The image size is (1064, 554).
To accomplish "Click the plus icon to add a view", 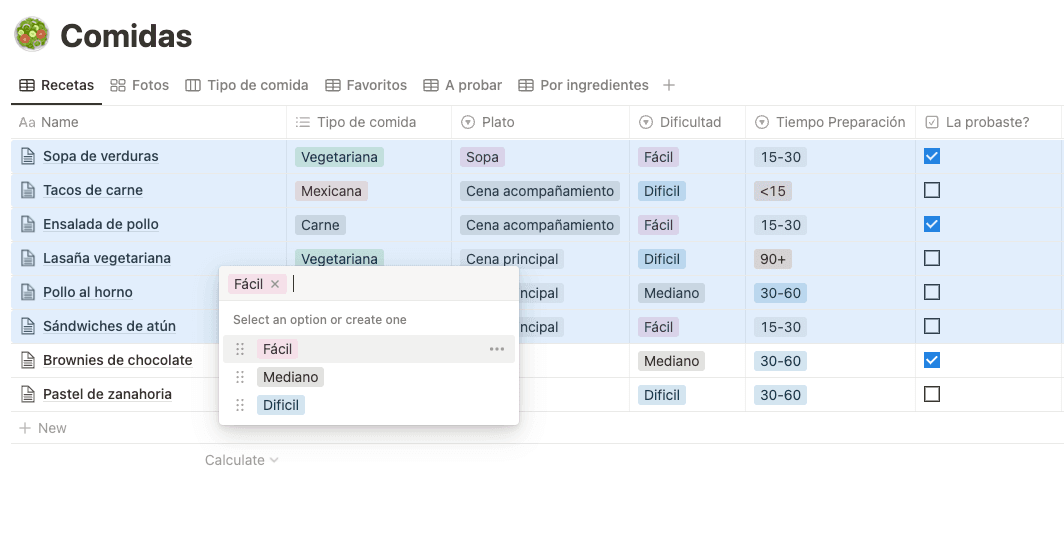I will click(669, 85).
